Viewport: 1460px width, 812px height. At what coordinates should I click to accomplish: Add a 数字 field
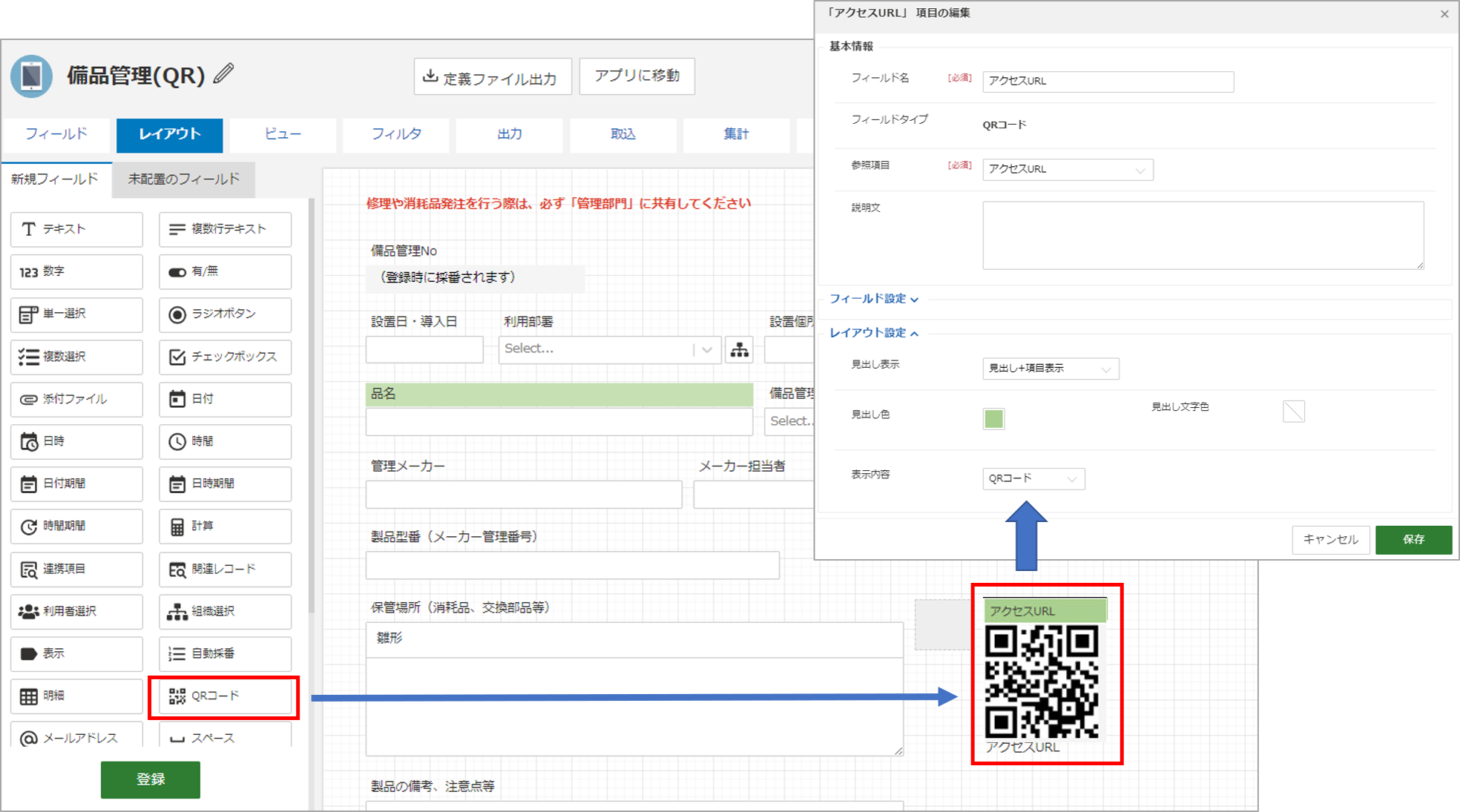[x=76, y=271]
